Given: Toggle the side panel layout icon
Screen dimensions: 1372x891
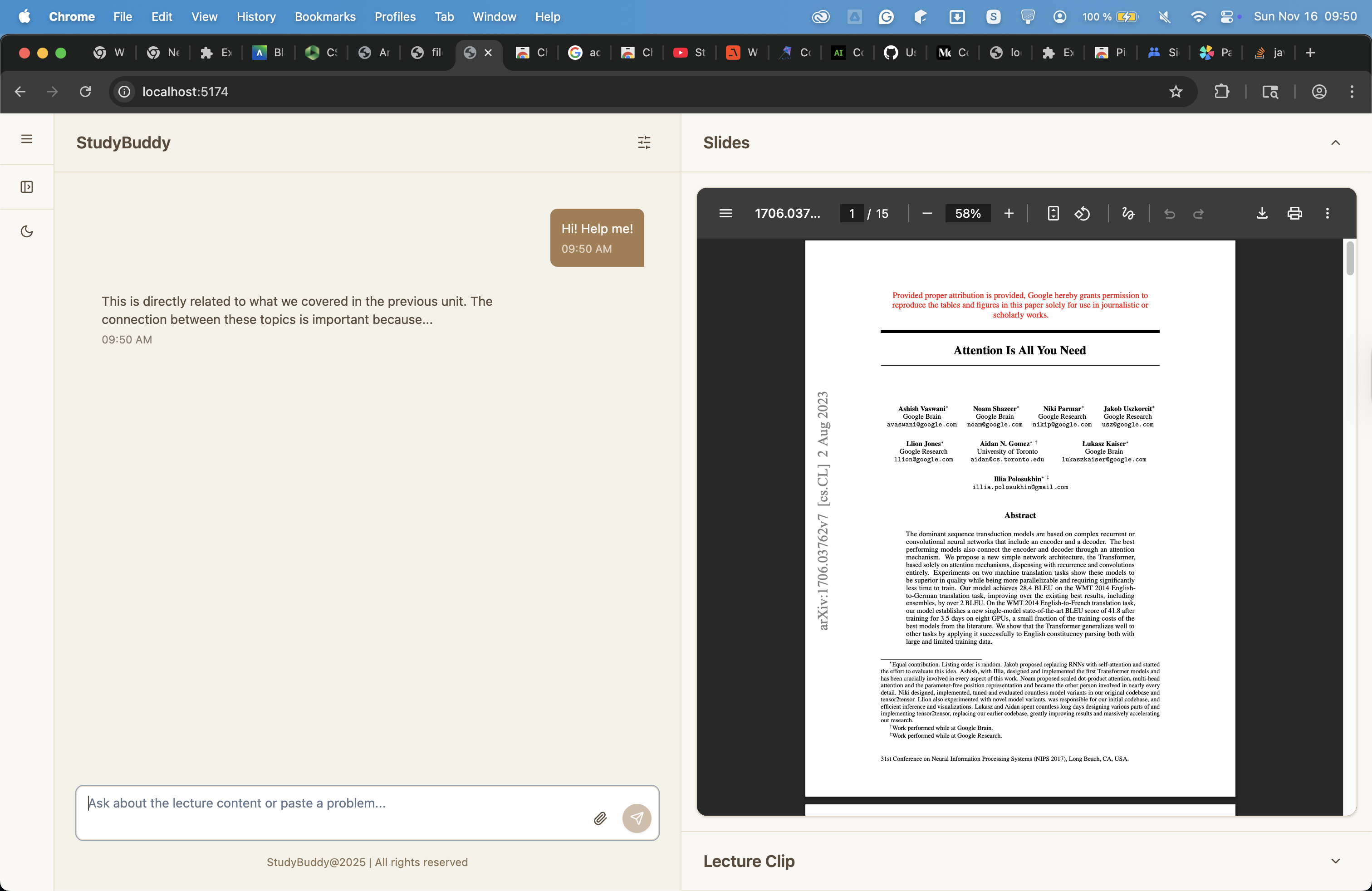Looking at the screenshot, I should [x=26, y=187].
